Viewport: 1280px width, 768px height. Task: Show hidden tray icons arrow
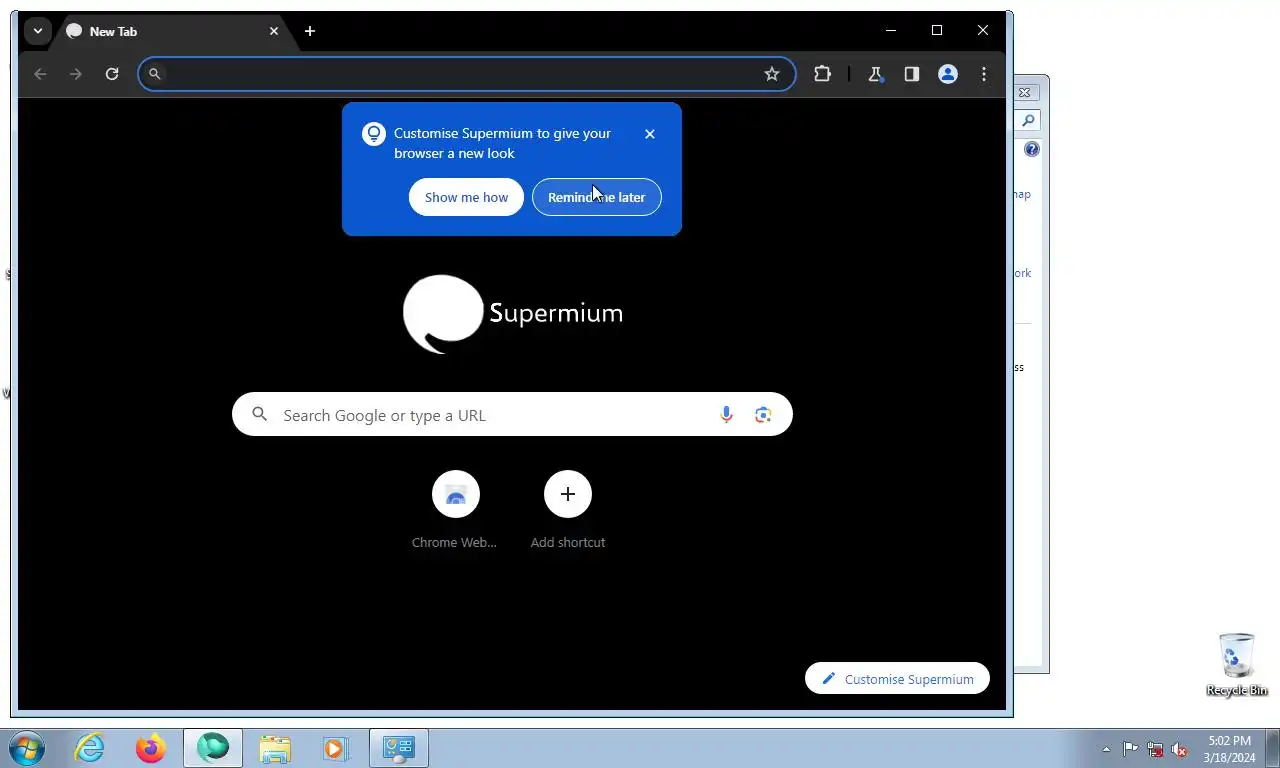point(1106,749)
